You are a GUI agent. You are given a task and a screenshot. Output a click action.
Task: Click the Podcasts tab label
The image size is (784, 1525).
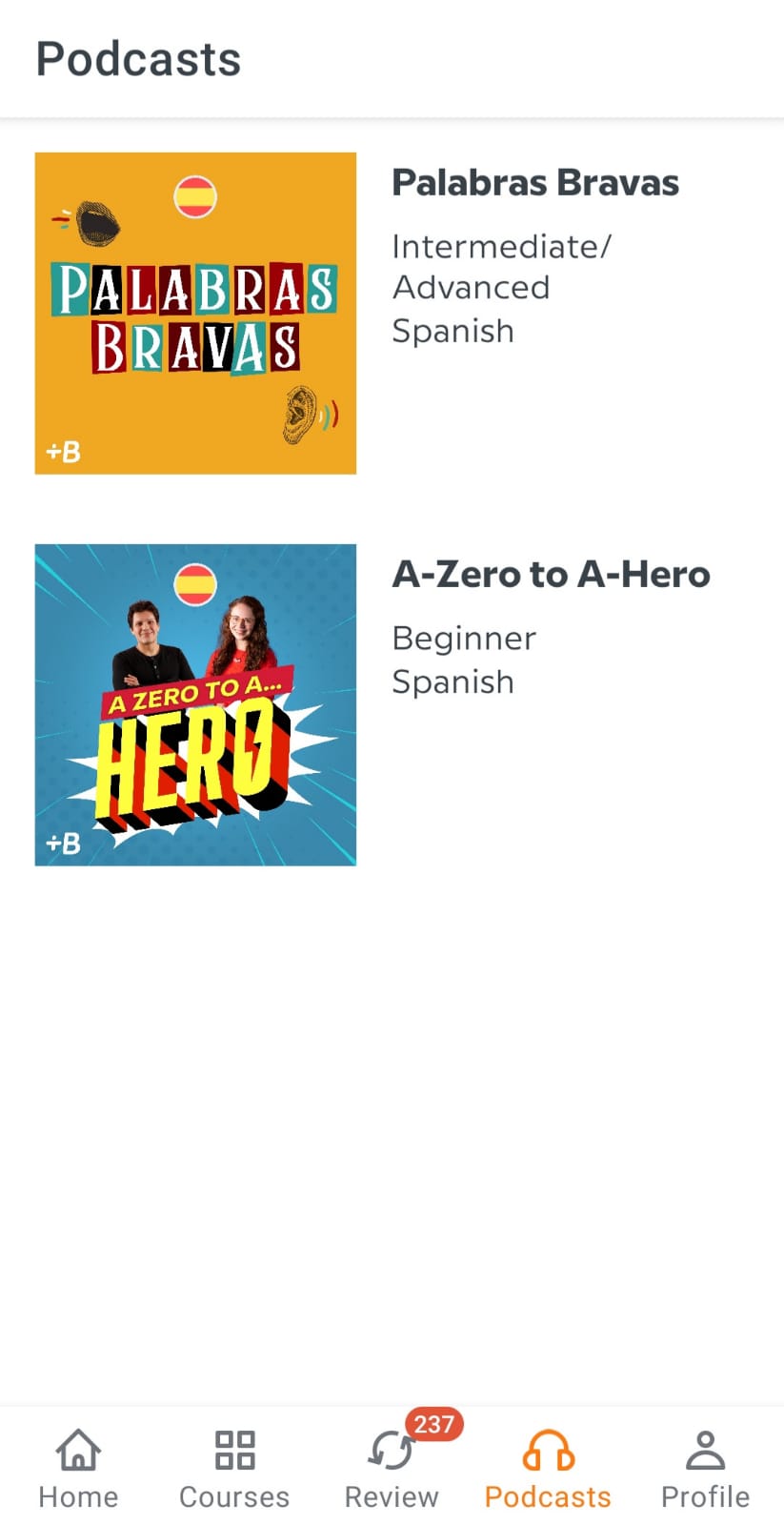[x=548, y=1497]
